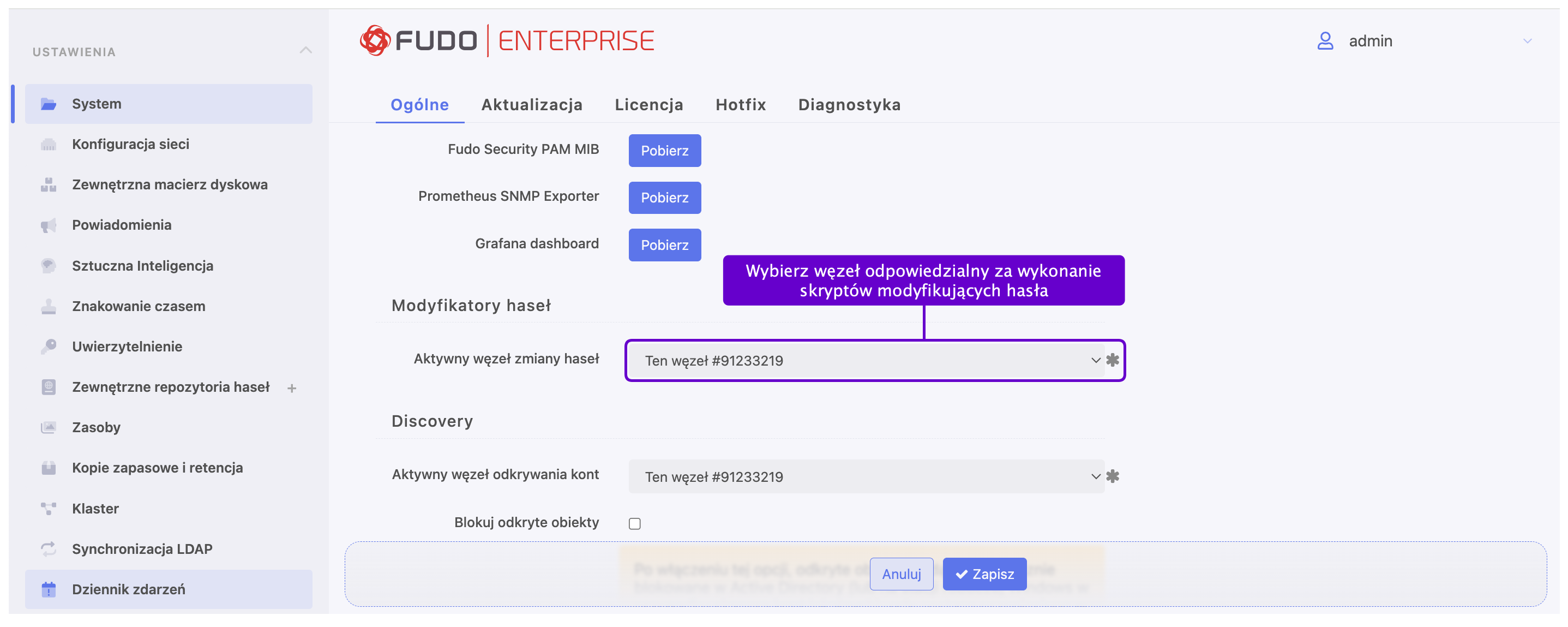This screenshot has width=1568, height=627.
Task: Open Konfiguracja sieci settings
Action: [169, 144]
